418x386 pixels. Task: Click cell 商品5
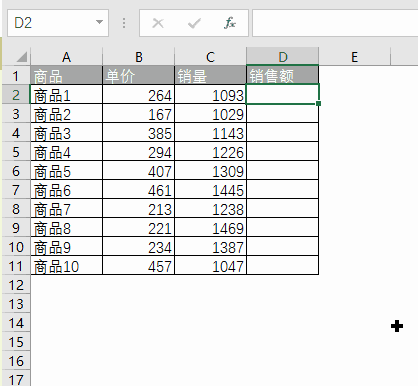click(x=66, y=170)
